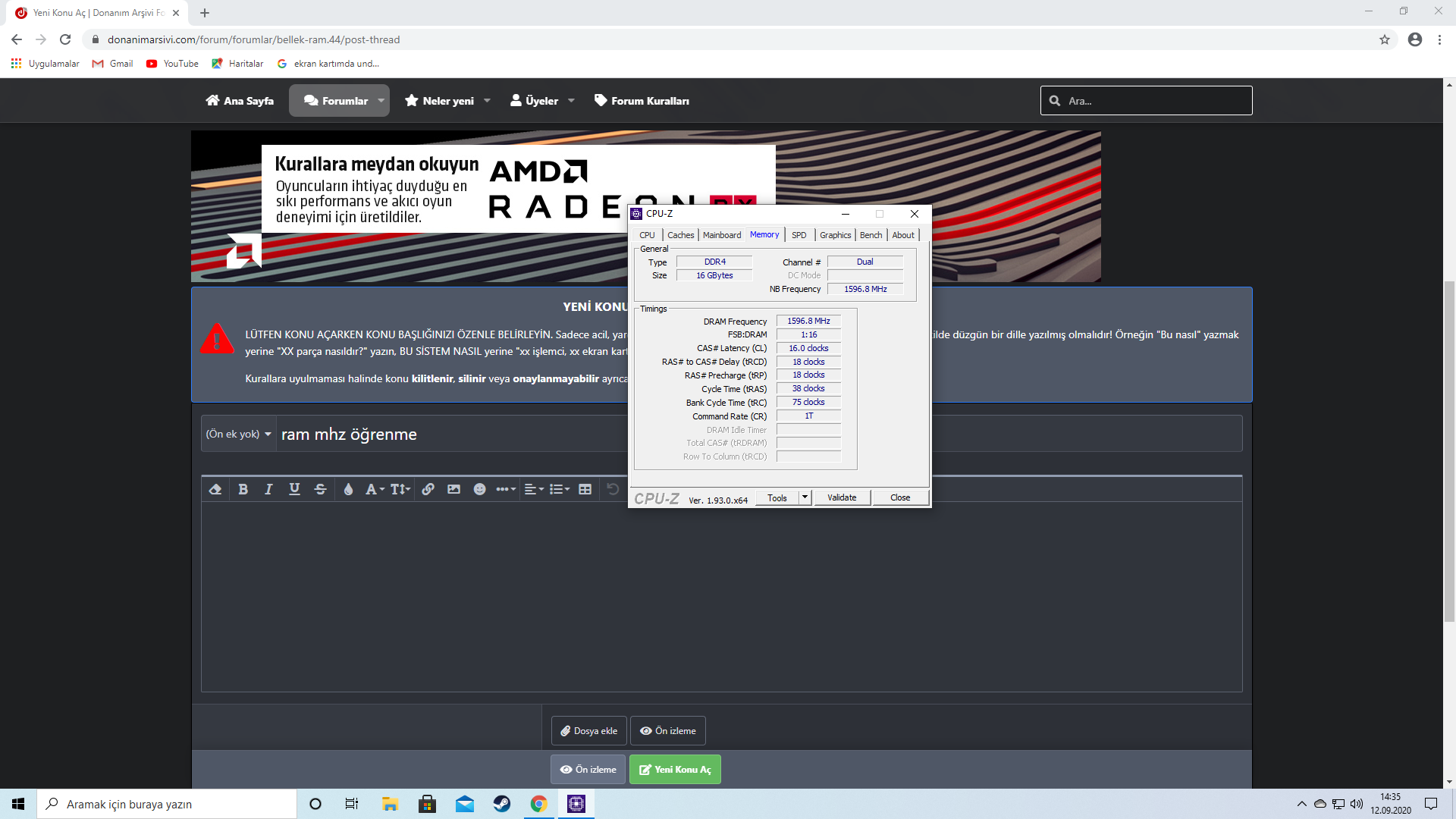Click the Validate button in CPU-Z

(x=842, y=497)
